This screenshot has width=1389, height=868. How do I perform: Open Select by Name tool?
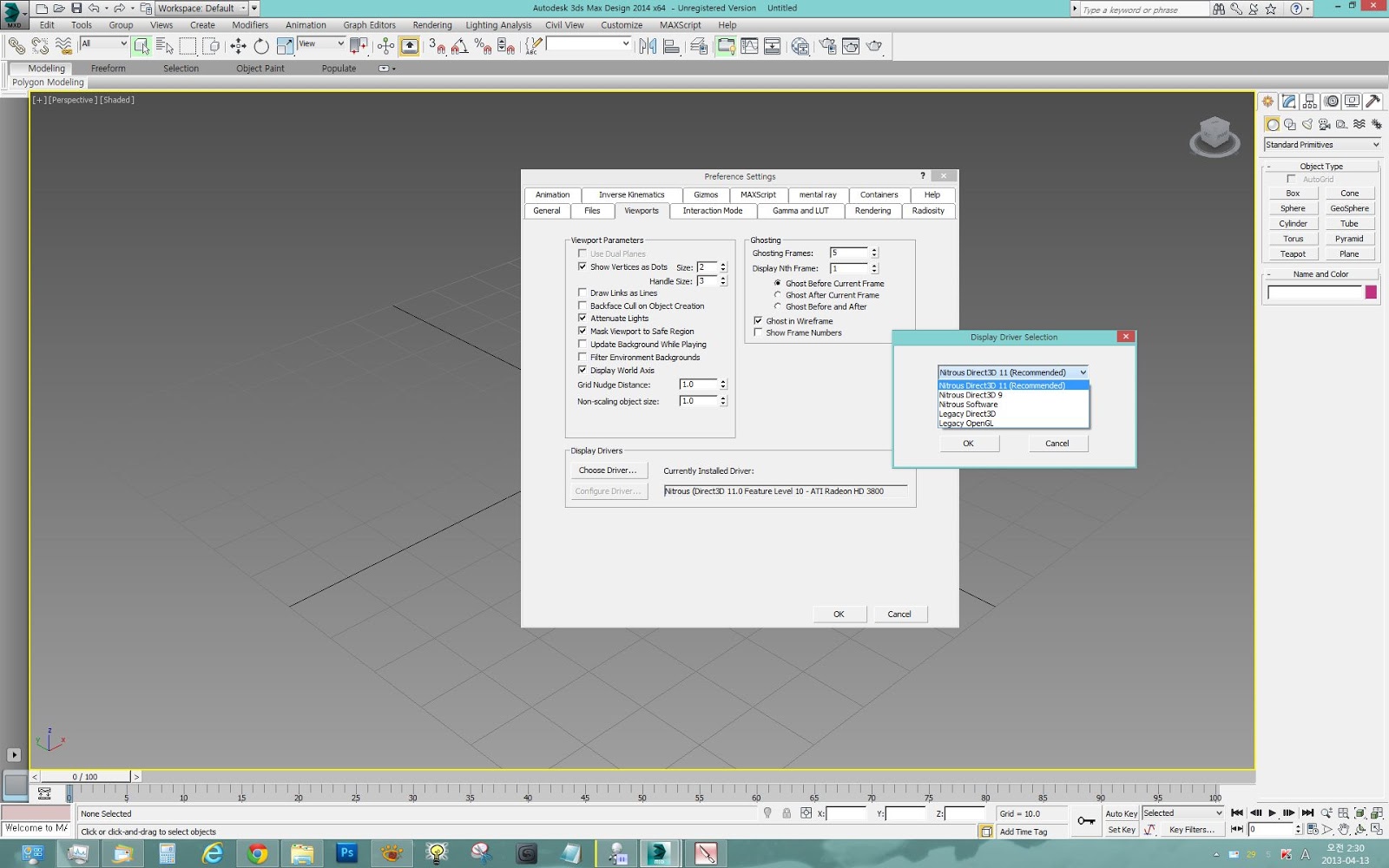click(165, 46)
